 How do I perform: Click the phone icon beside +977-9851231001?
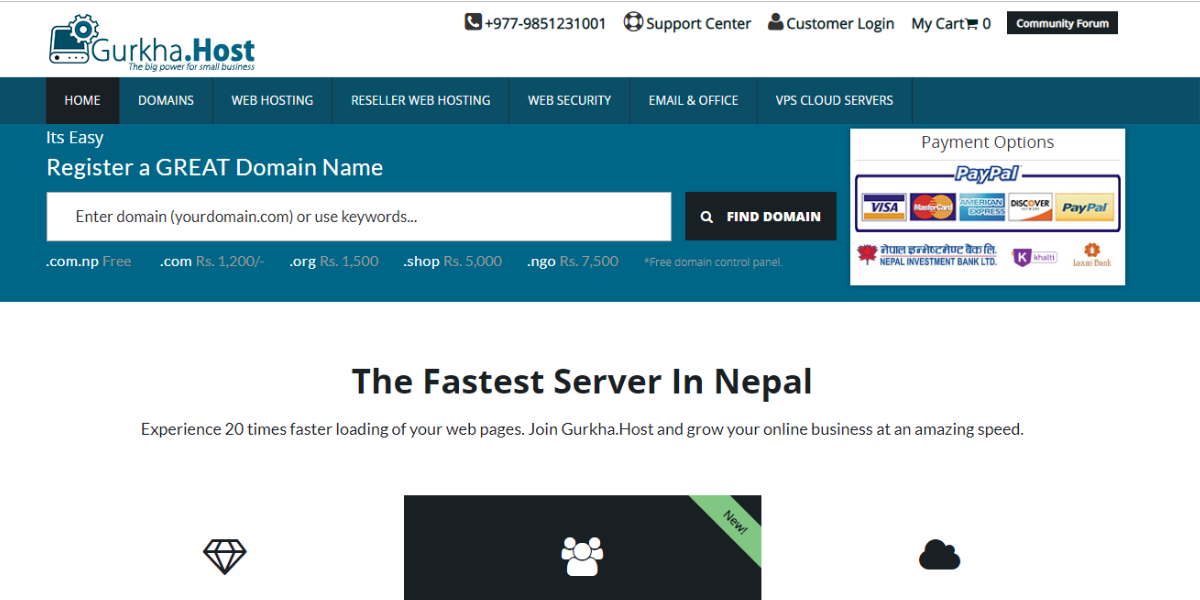pyautogui.click(x=473, y=22)
